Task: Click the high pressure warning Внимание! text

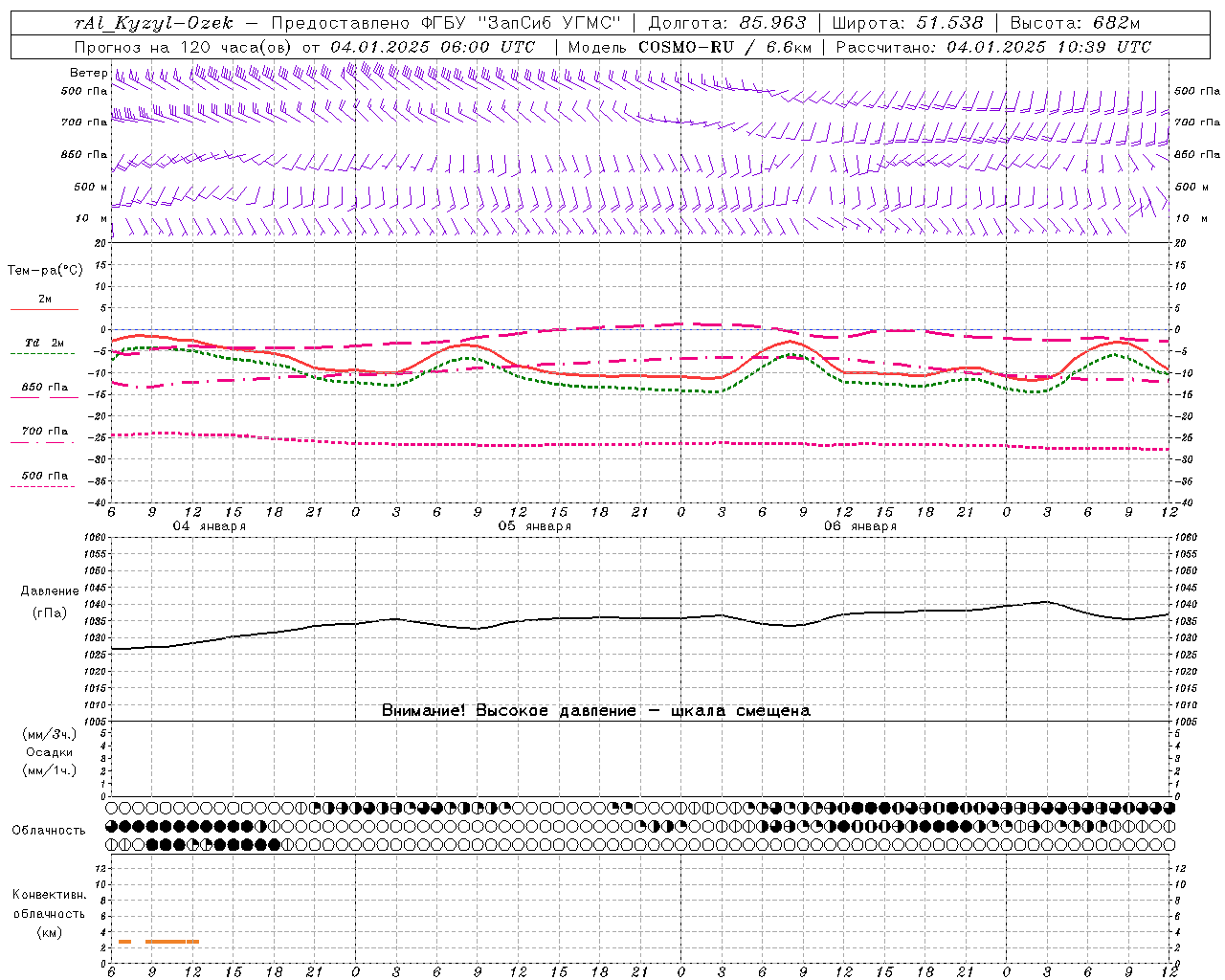Action: tap(596, 710)
